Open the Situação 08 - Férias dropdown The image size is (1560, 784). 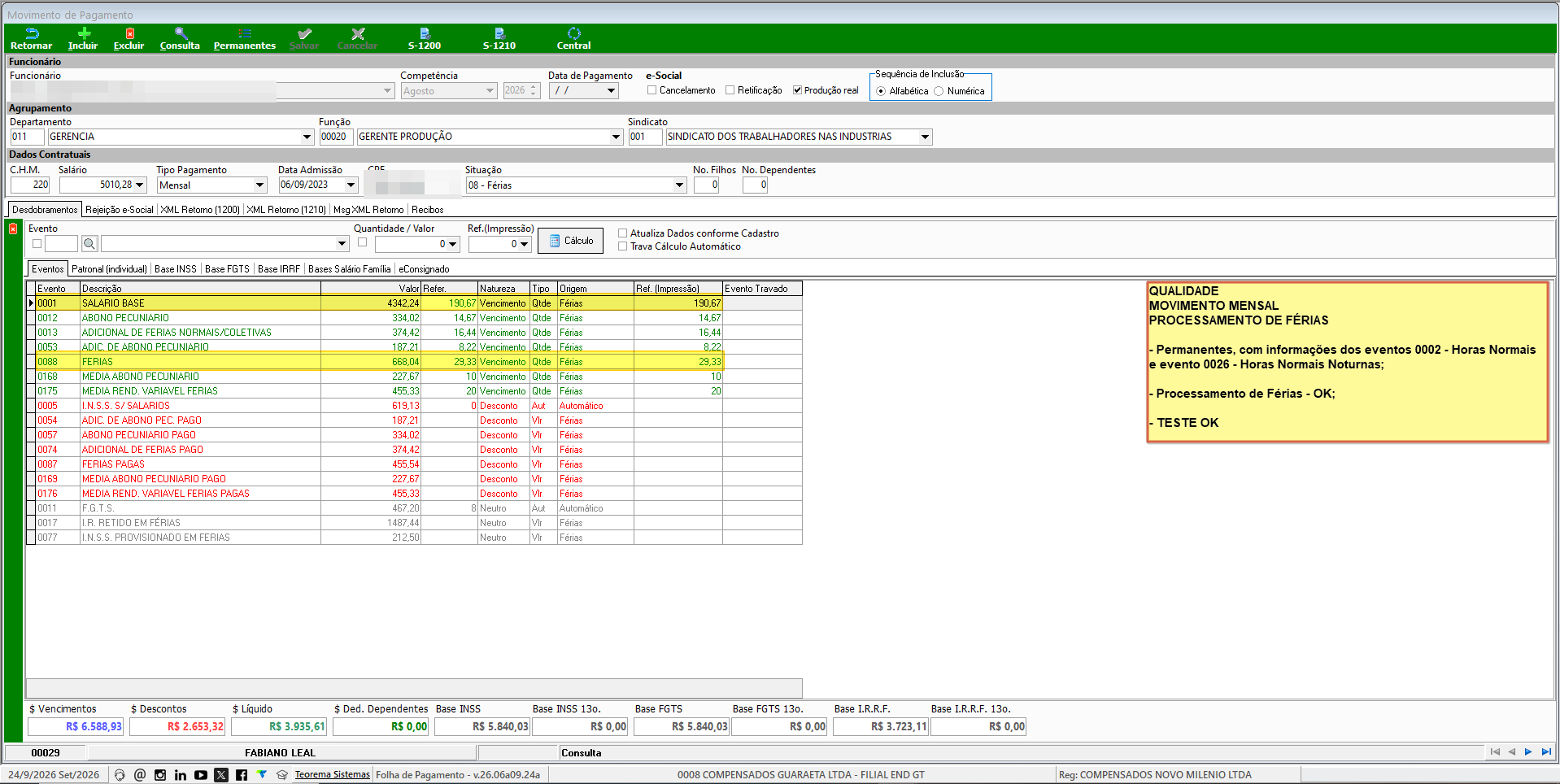(x=679, y=185)
